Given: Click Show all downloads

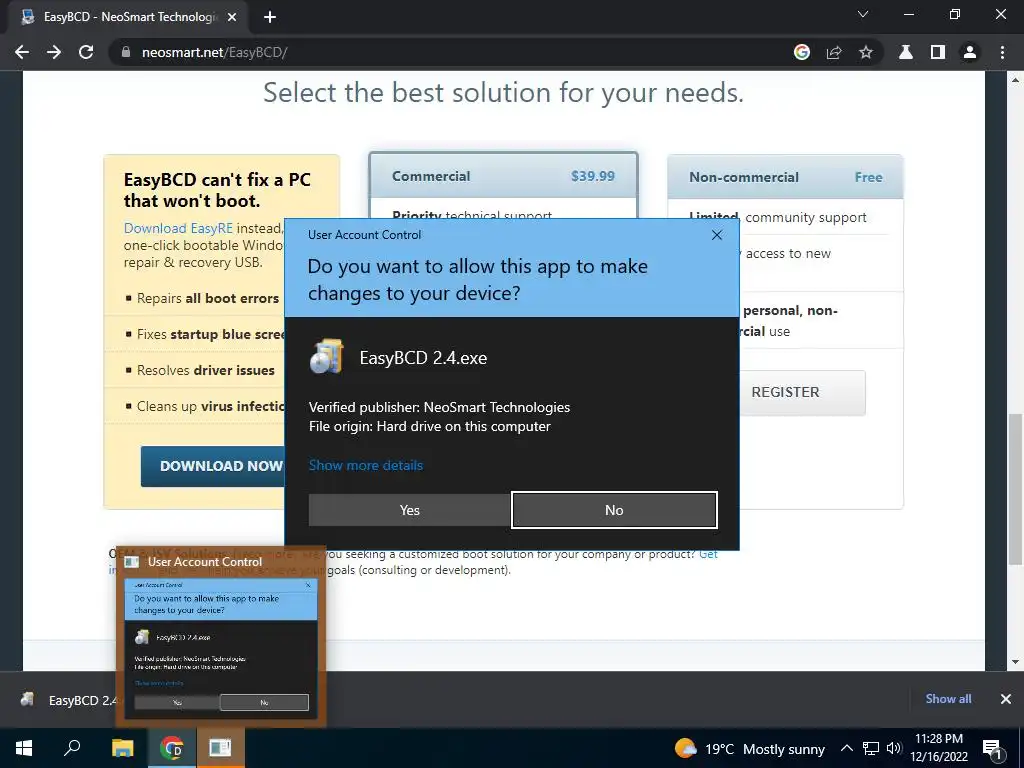Looking at the screenshot, I should tap(948, 699).
